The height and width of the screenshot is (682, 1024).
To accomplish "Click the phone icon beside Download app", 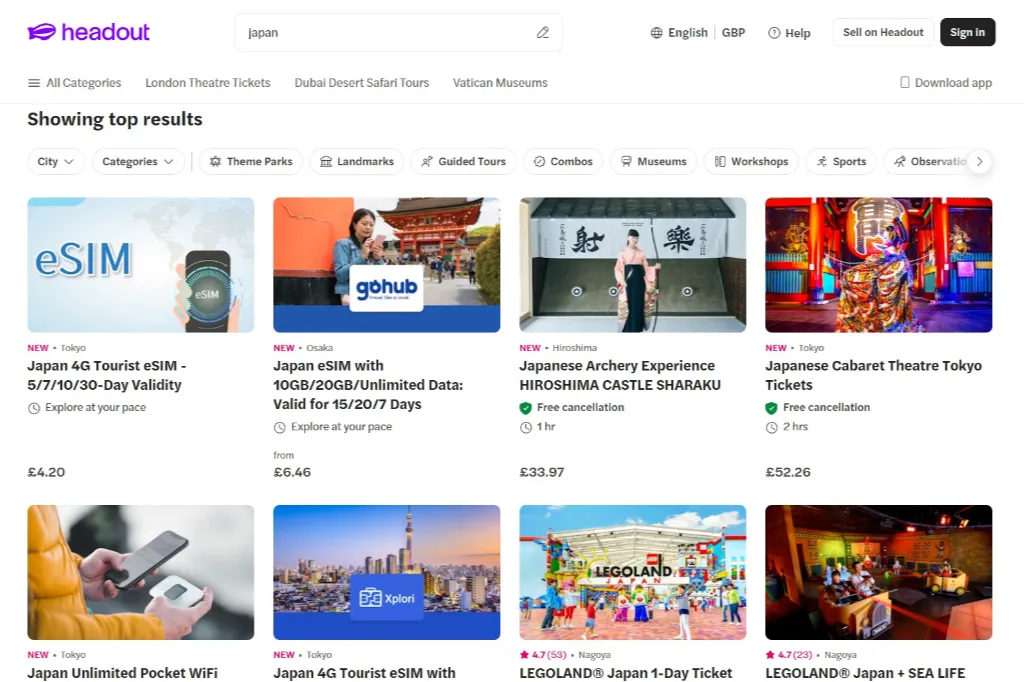I will pos(904,82).
